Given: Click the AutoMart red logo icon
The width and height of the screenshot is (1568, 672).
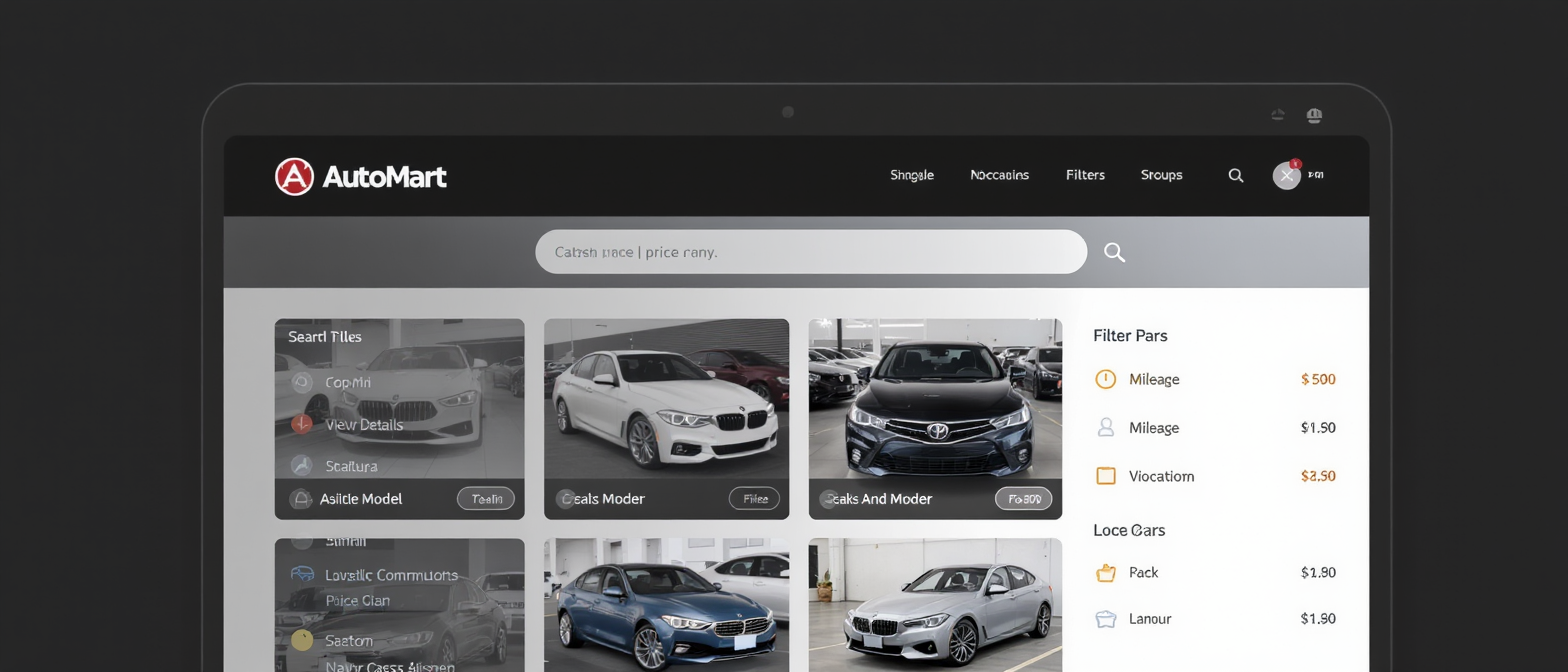Looking at the screenshot, I should point(294,177).
